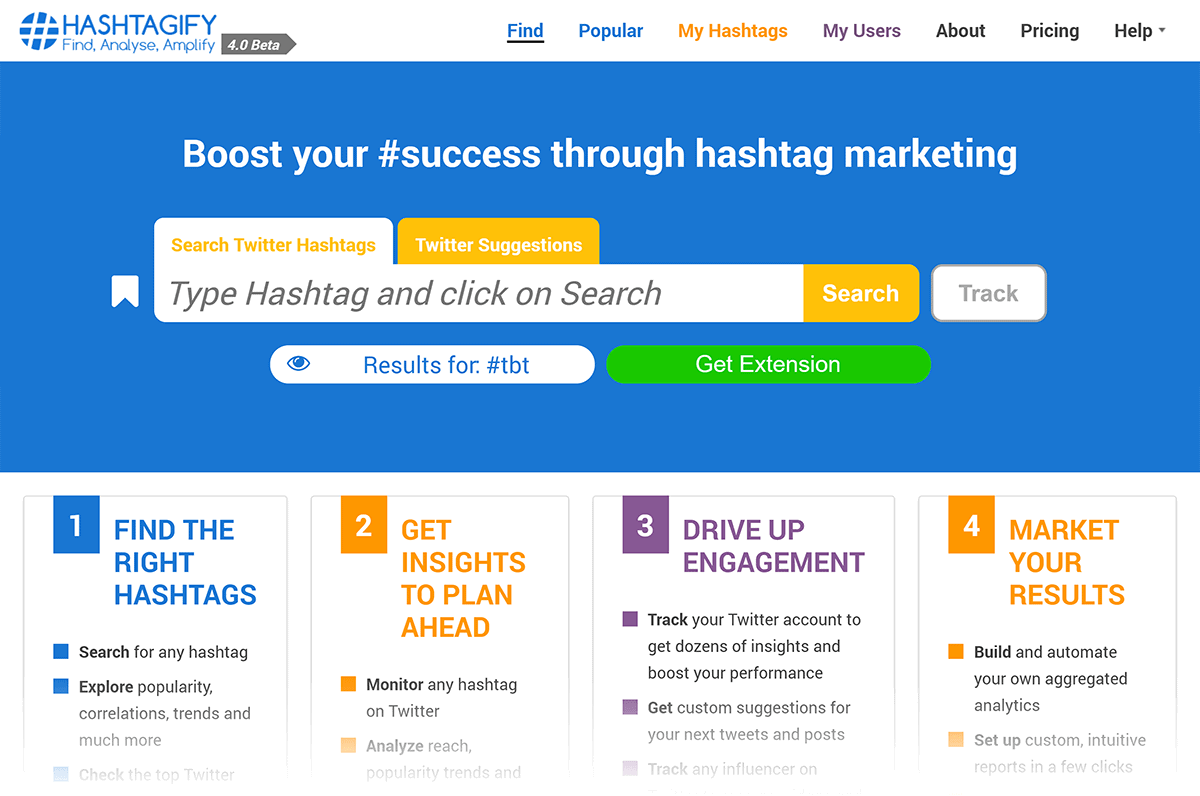
Task: Open the Pricing page
Action: [x=1050, y=31]
